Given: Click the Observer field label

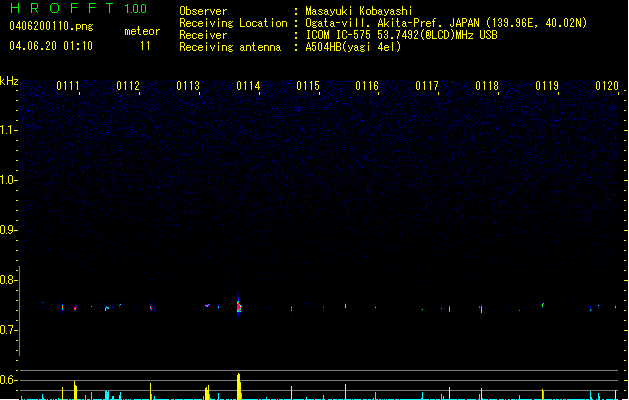Looking at the screenshot, I should [x=203, y=11].
